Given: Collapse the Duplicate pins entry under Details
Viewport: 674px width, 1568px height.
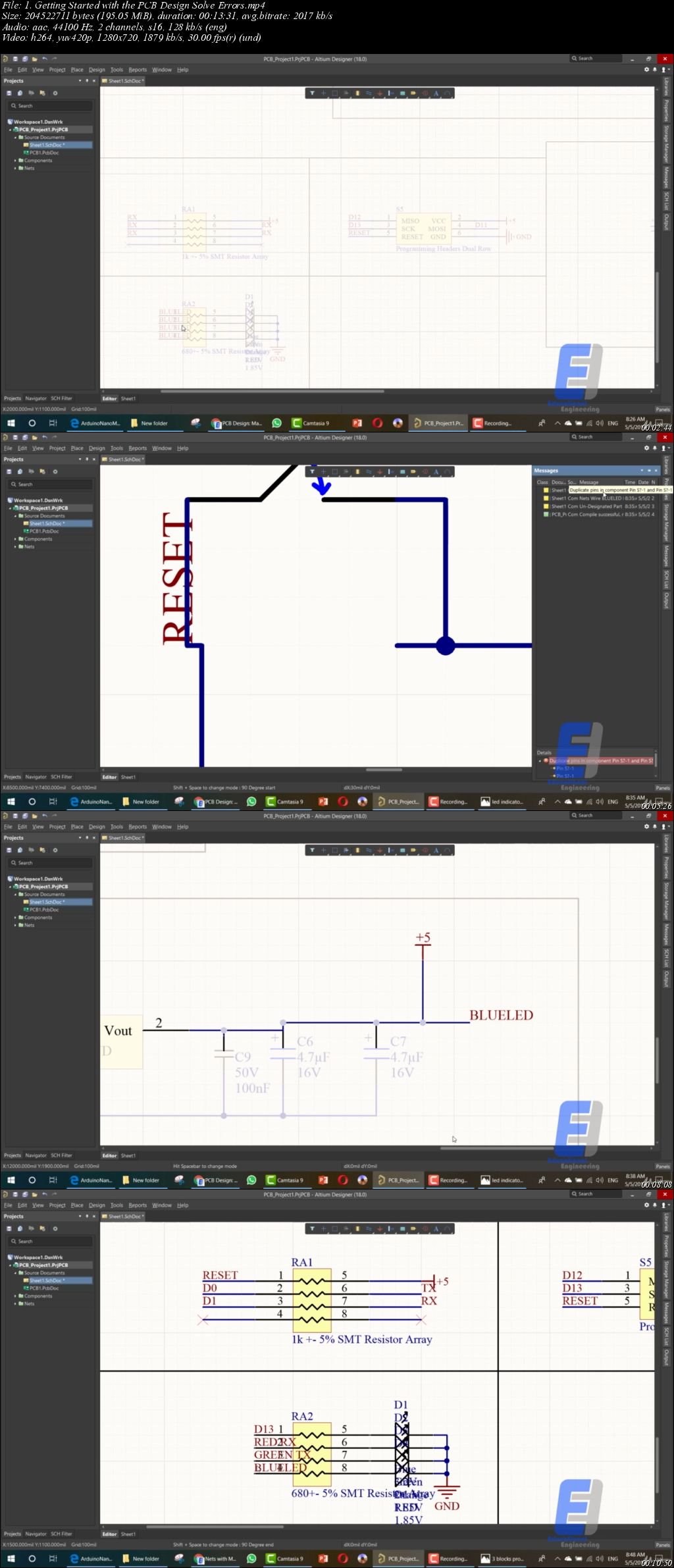Looking at the screenshot, I should [x=540, y=761].
